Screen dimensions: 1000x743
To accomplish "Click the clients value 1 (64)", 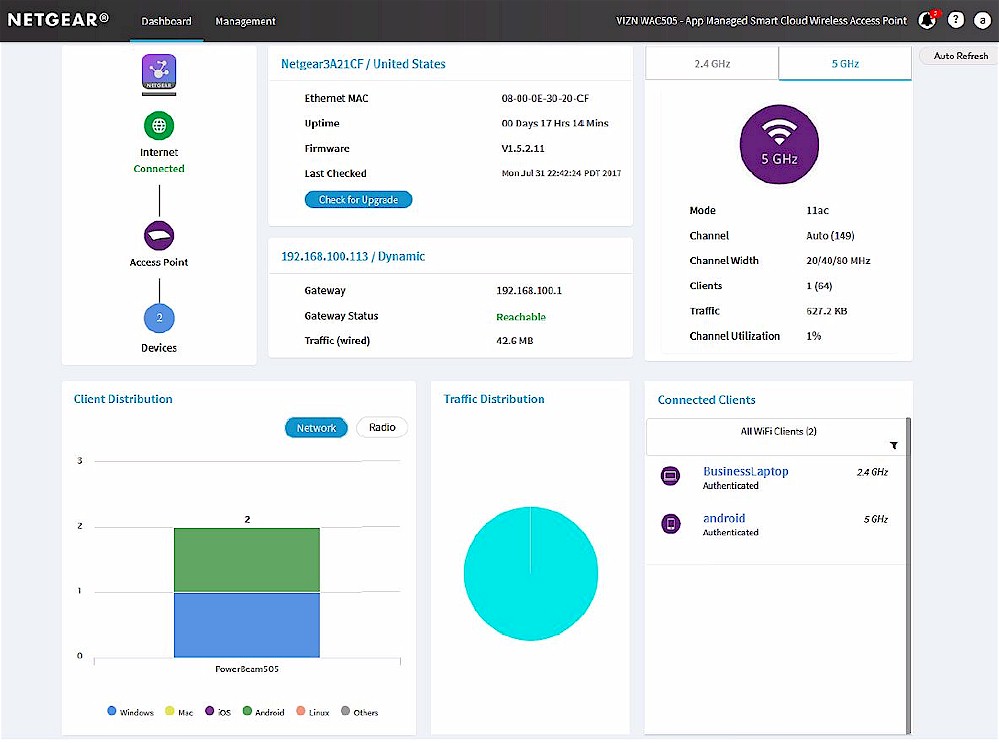I will click(x=820, y=286).
